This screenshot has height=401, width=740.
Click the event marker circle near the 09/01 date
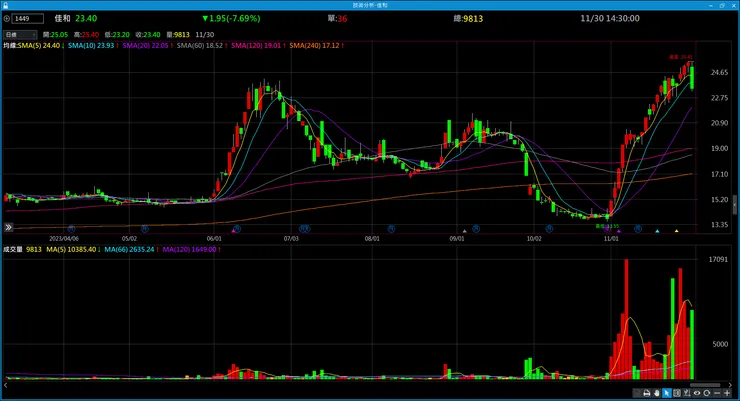(476, 229)
